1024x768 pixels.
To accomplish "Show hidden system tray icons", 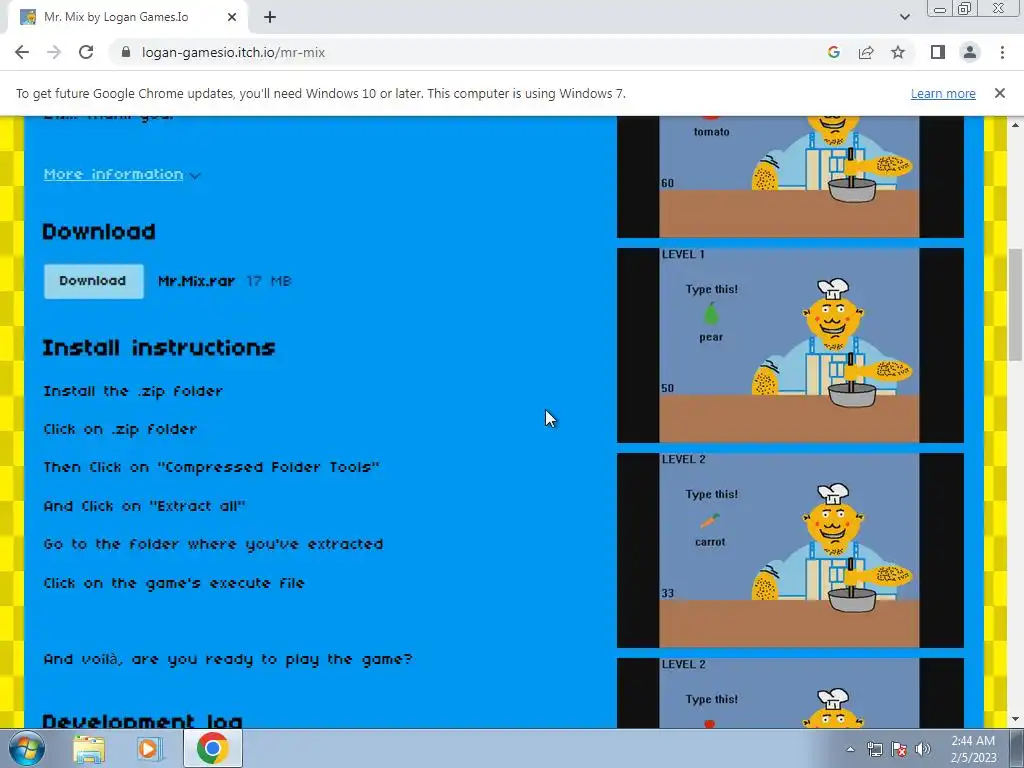I will [x=850, y=749].
